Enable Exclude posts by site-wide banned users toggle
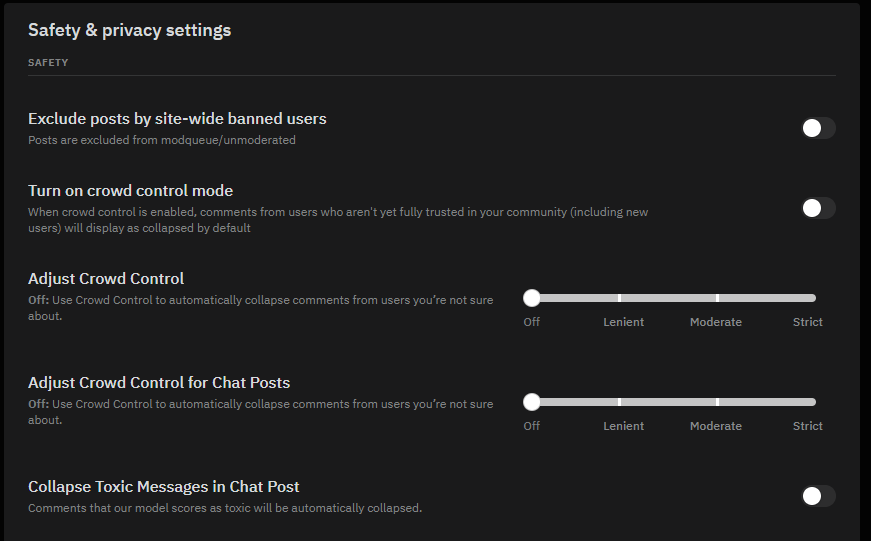The height and width of the screenshot is (541, 871). tap(818, 128)
